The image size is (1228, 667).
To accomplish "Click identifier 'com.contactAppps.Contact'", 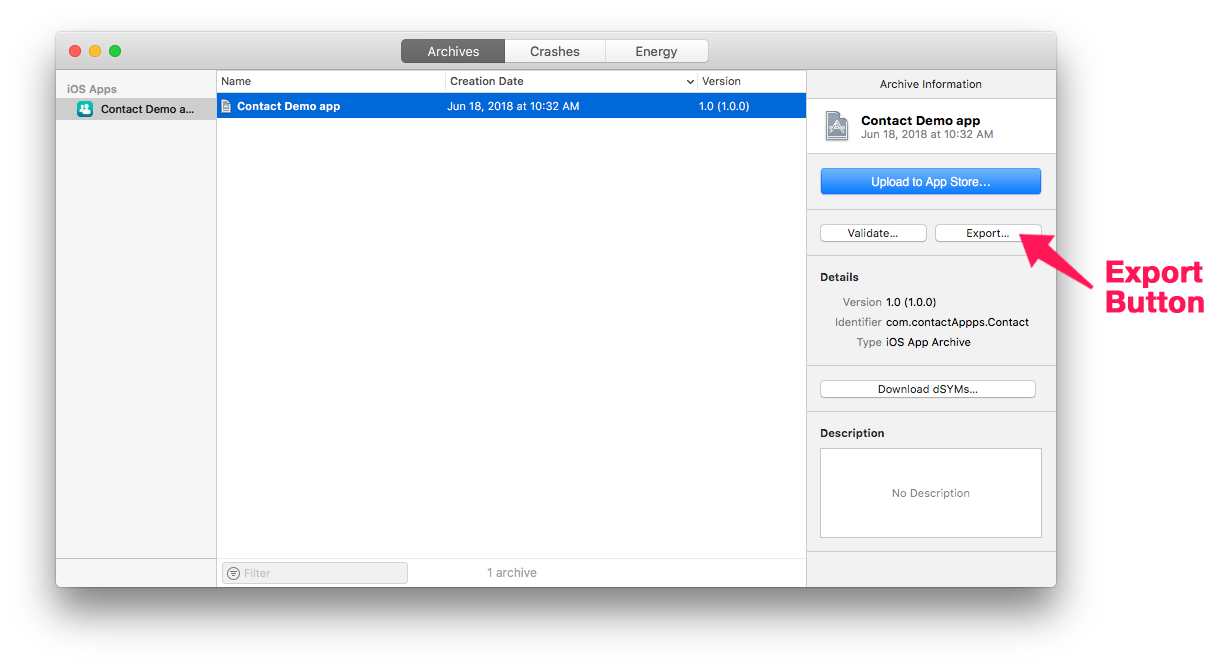I will [957, 322].
